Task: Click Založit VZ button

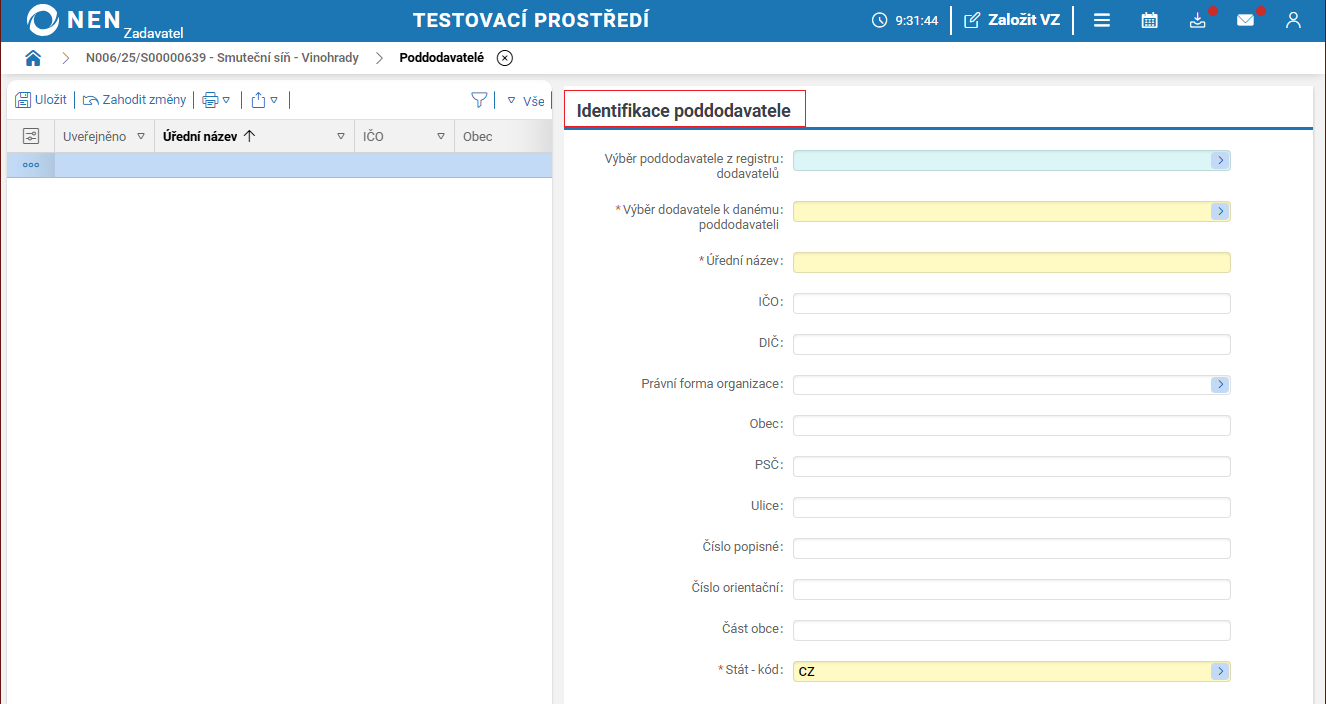Action: point(1011,20)
